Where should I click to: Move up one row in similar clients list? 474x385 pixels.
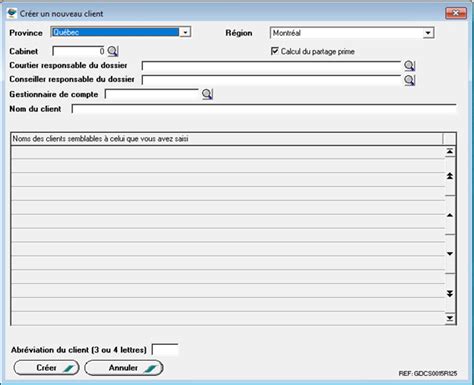tap(450, 215)
